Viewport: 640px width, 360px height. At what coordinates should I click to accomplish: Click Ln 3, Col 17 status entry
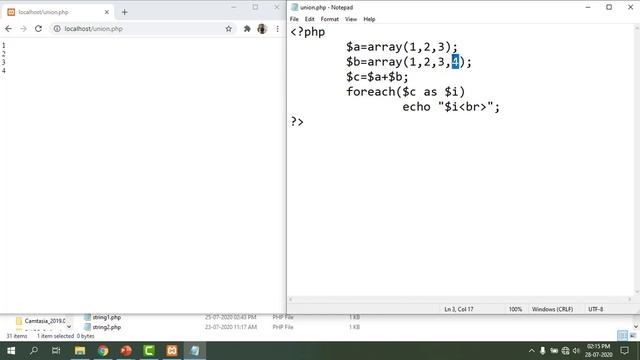pos(459,309)
